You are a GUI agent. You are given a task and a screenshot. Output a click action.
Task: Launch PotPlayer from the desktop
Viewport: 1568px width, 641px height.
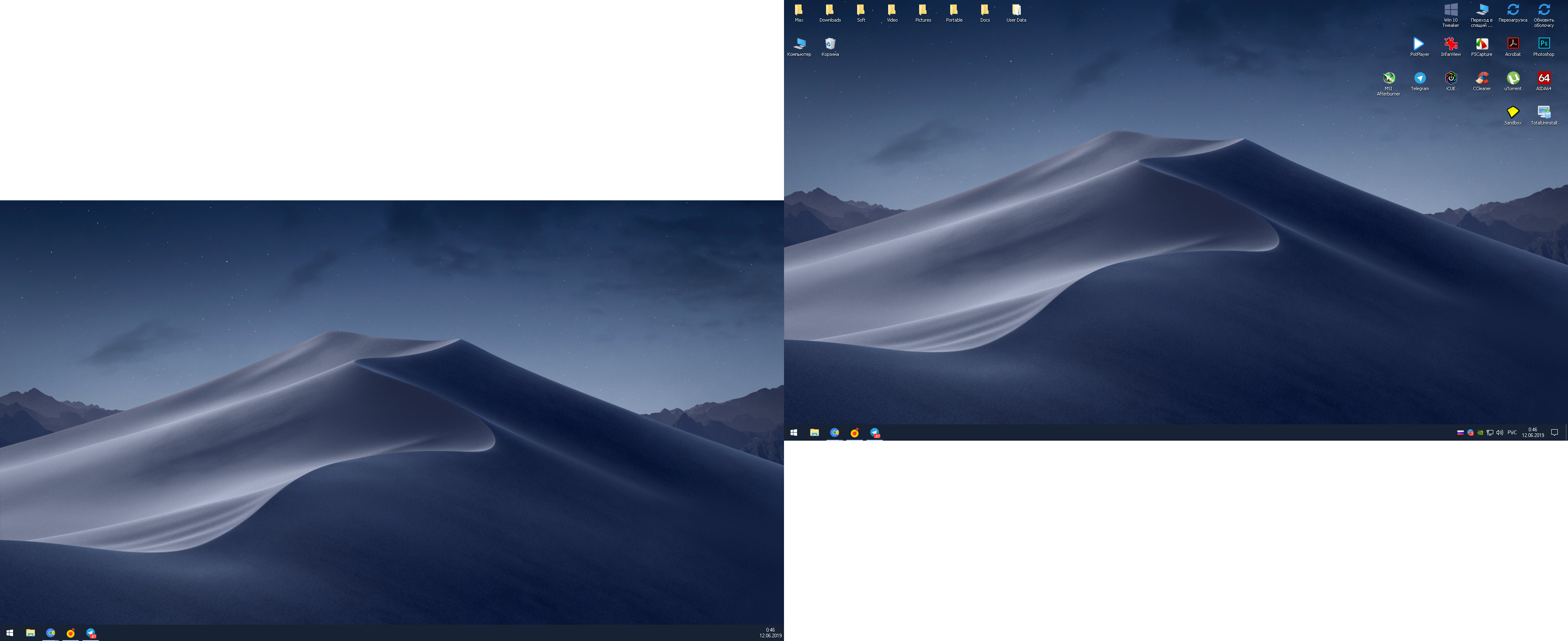[x=1419, y=47]
